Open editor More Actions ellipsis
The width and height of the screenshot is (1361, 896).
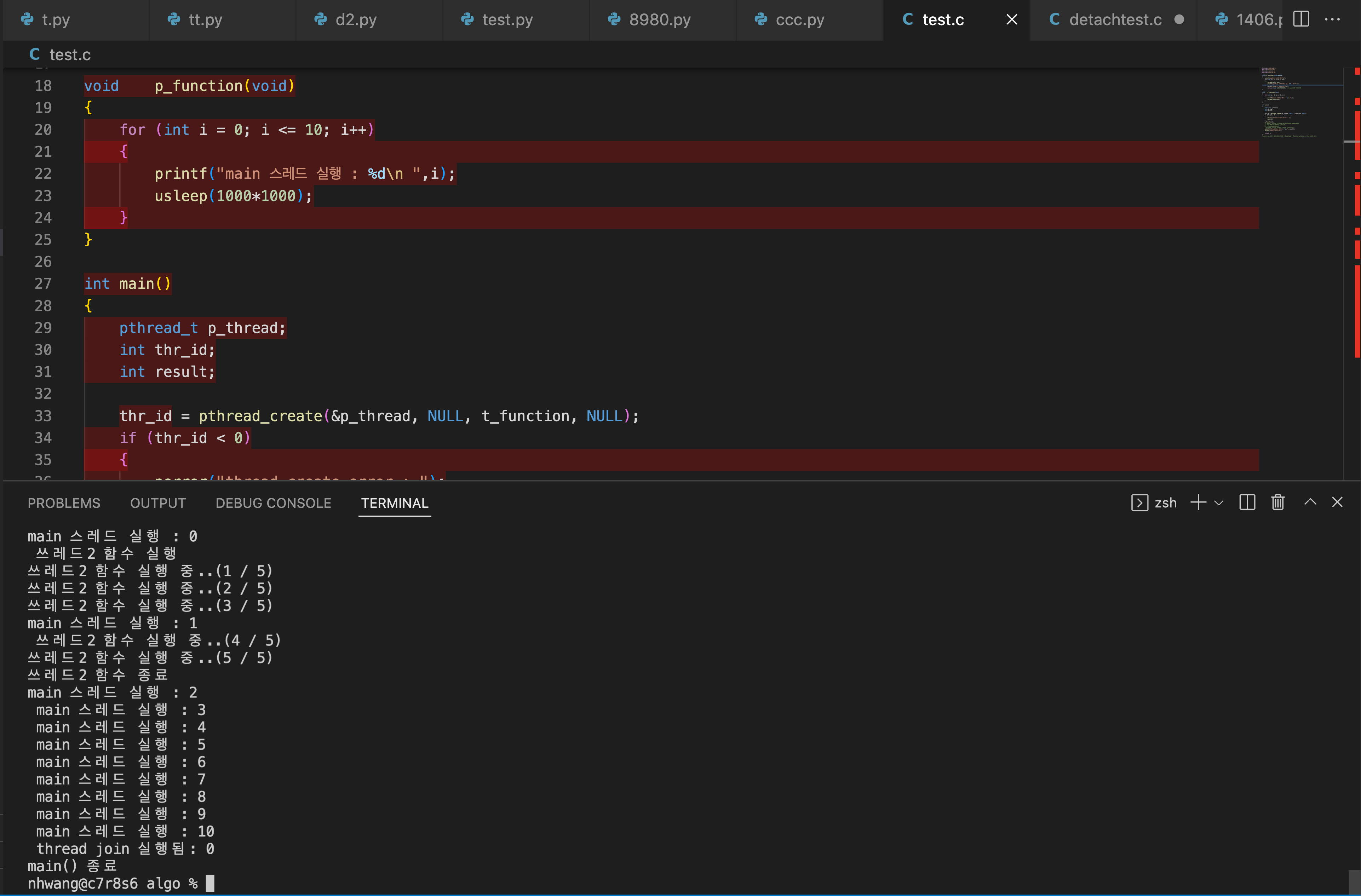click(x=1332, y=19)
